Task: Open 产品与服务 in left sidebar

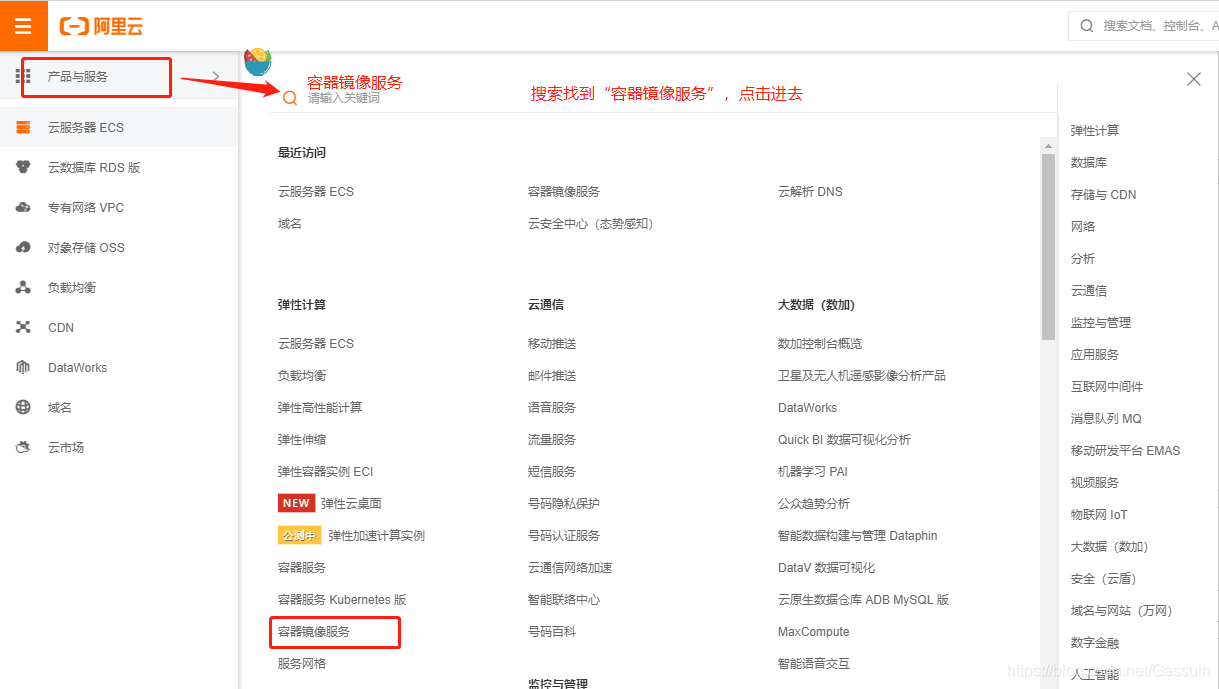Action: (78, 76)
